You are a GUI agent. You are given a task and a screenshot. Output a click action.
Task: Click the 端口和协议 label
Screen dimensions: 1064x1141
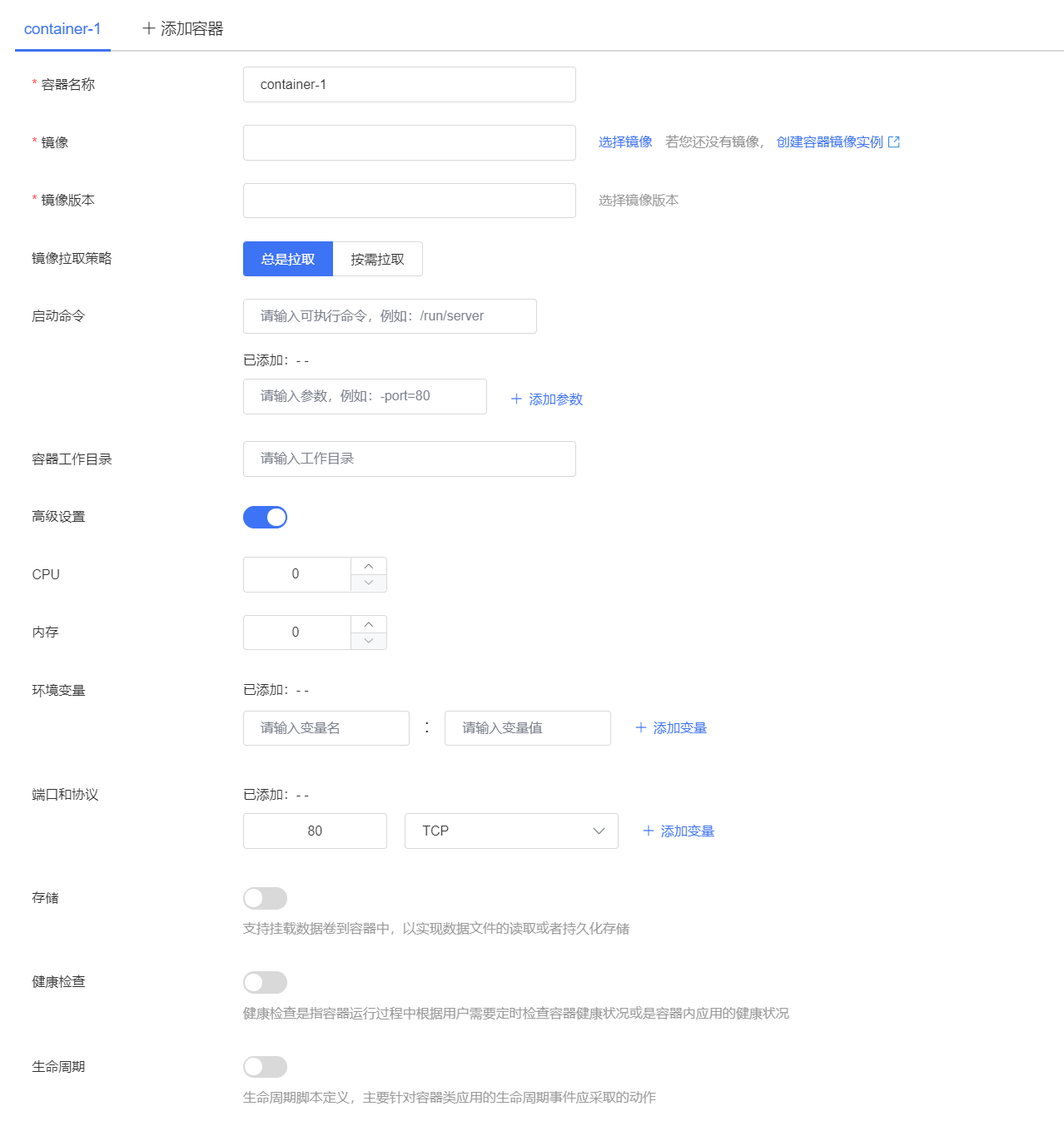tap(65, 795)
